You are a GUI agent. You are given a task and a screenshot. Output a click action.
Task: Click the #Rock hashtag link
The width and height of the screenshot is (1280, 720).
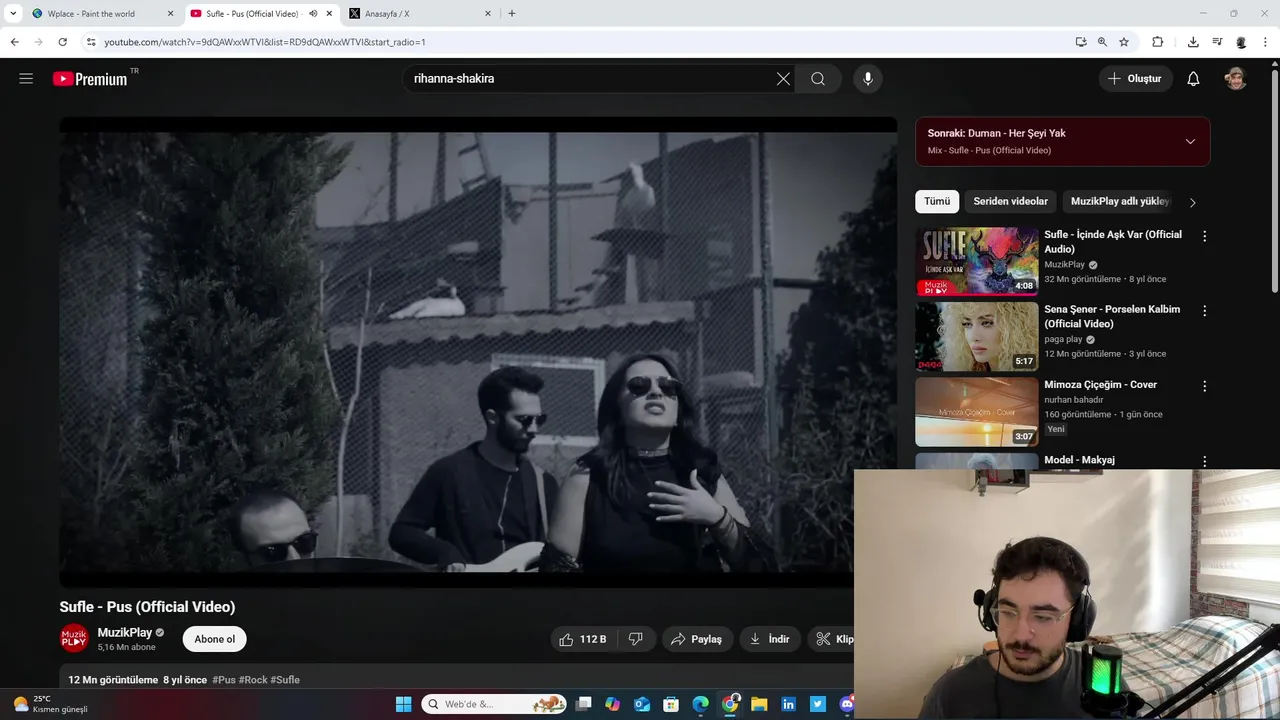click(253, 680)
